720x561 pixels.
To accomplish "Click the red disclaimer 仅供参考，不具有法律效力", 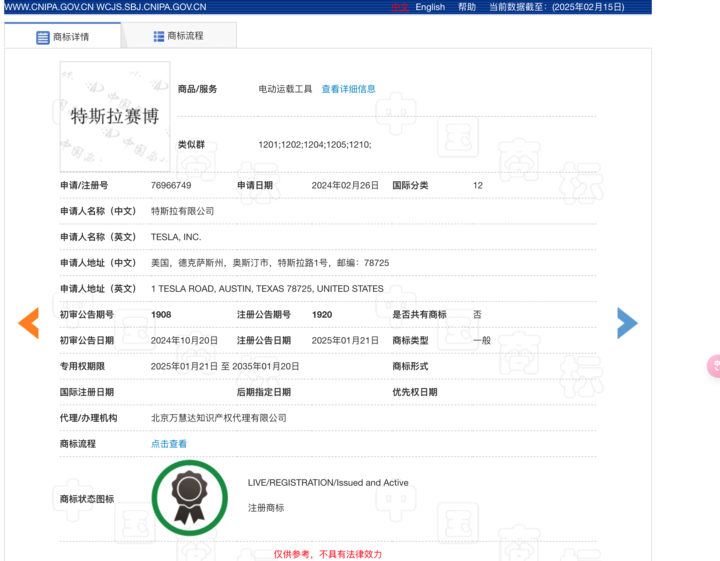I will coord(328,554).
